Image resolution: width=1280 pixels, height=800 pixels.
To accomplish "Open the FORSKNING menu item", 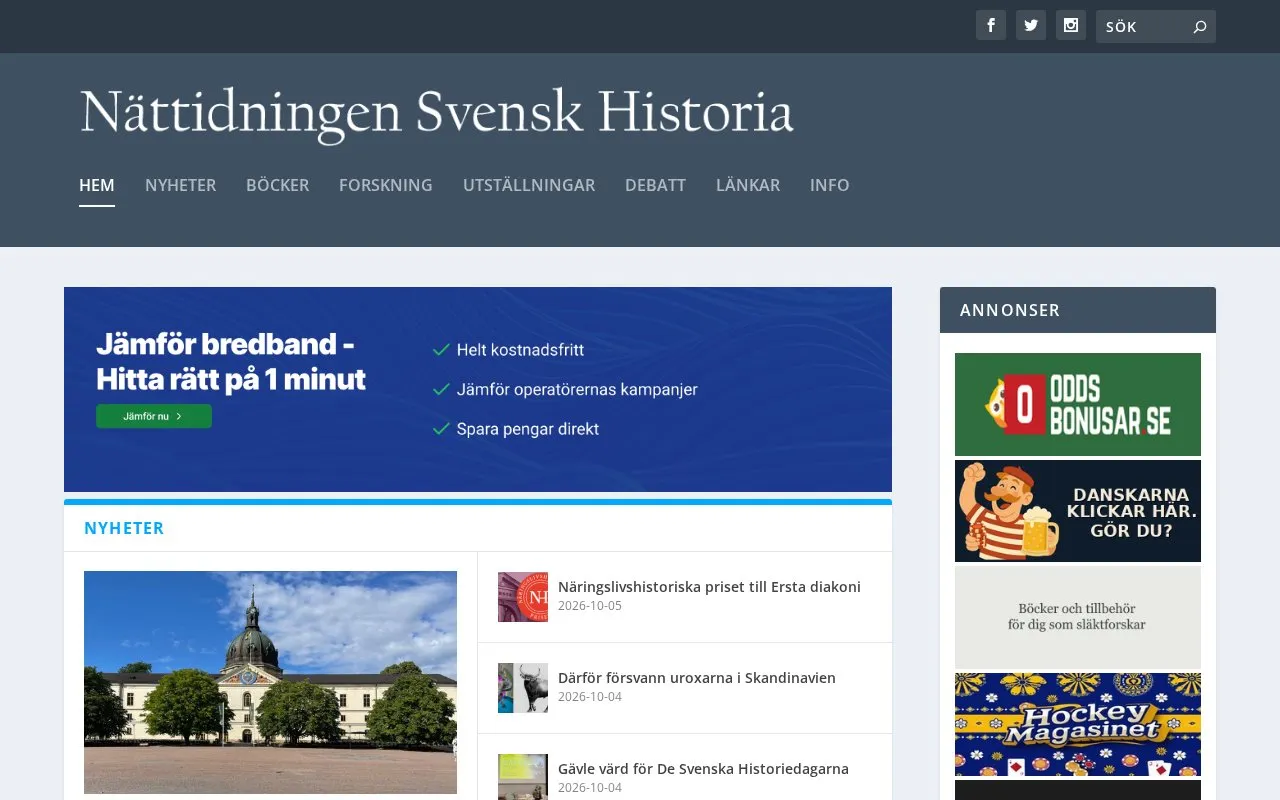I will (x=386, y=185).
